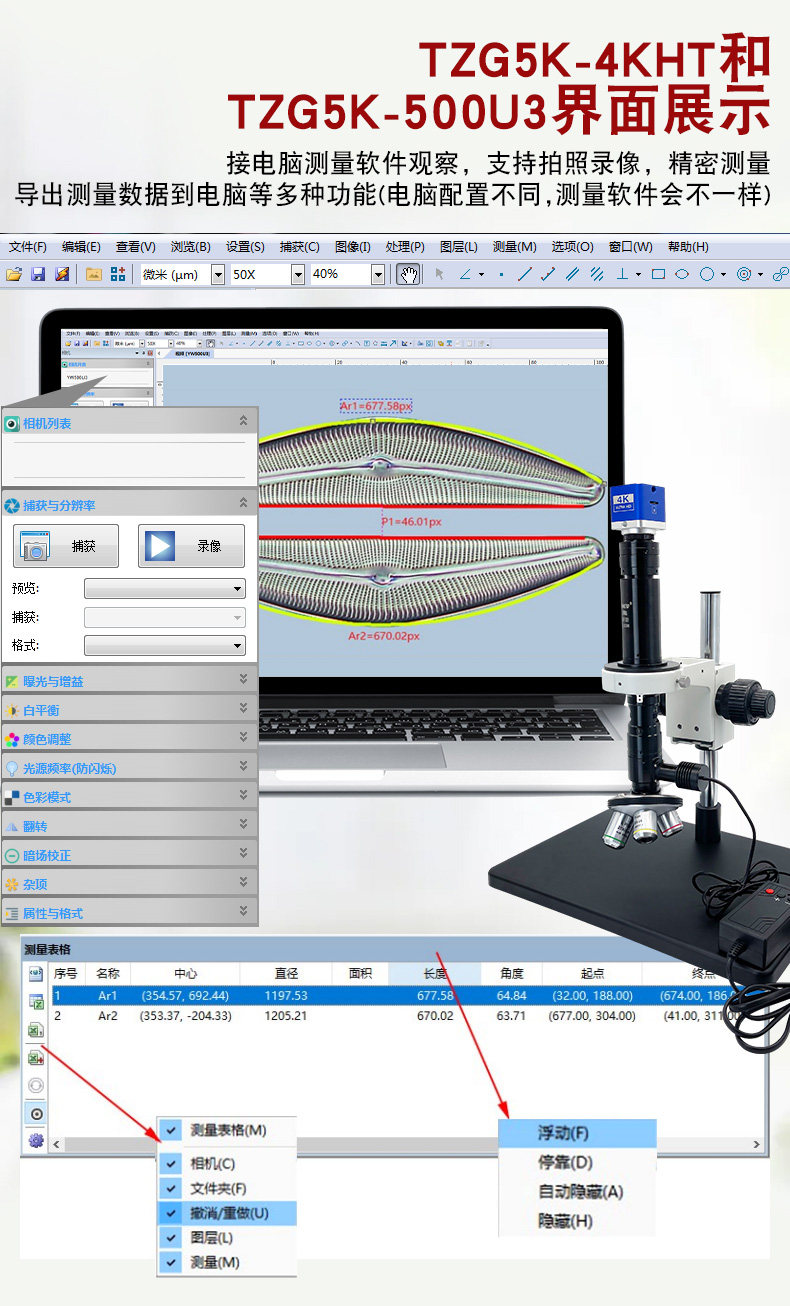The height and width of the screenshot is (1306, 790).
Task: Choose 浮动(F) in the docking menu
Action: (x=578, y=1133)
